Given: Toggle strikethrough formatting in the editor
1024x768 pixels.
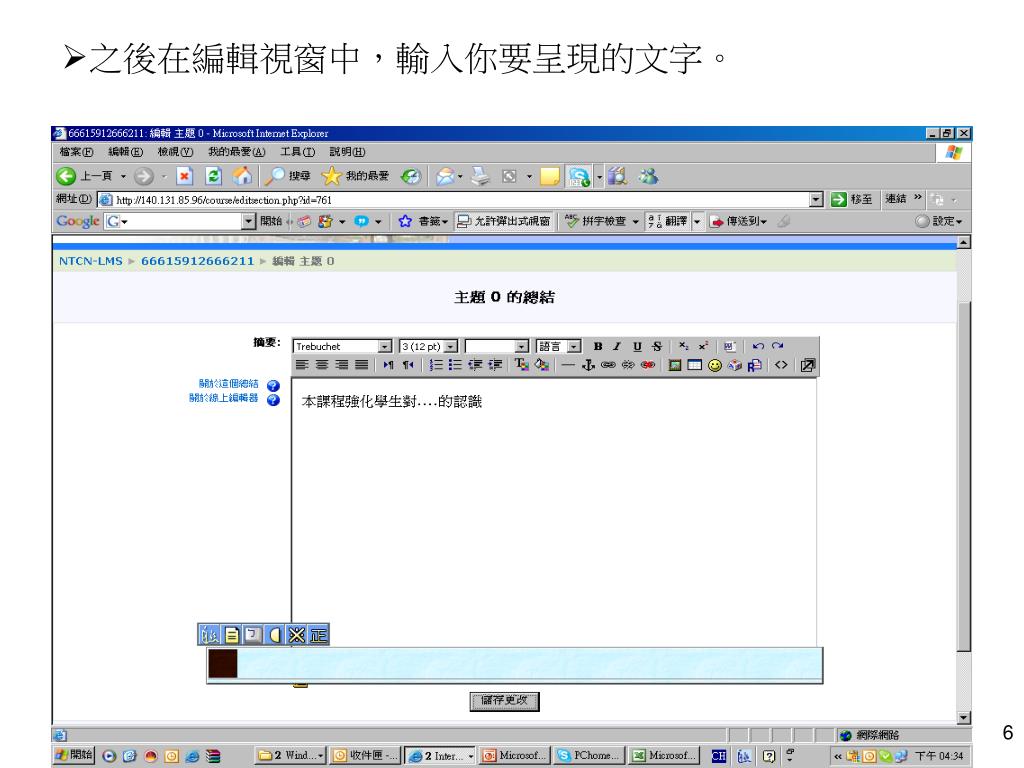Looking at the screenshot, I should 656,346.
